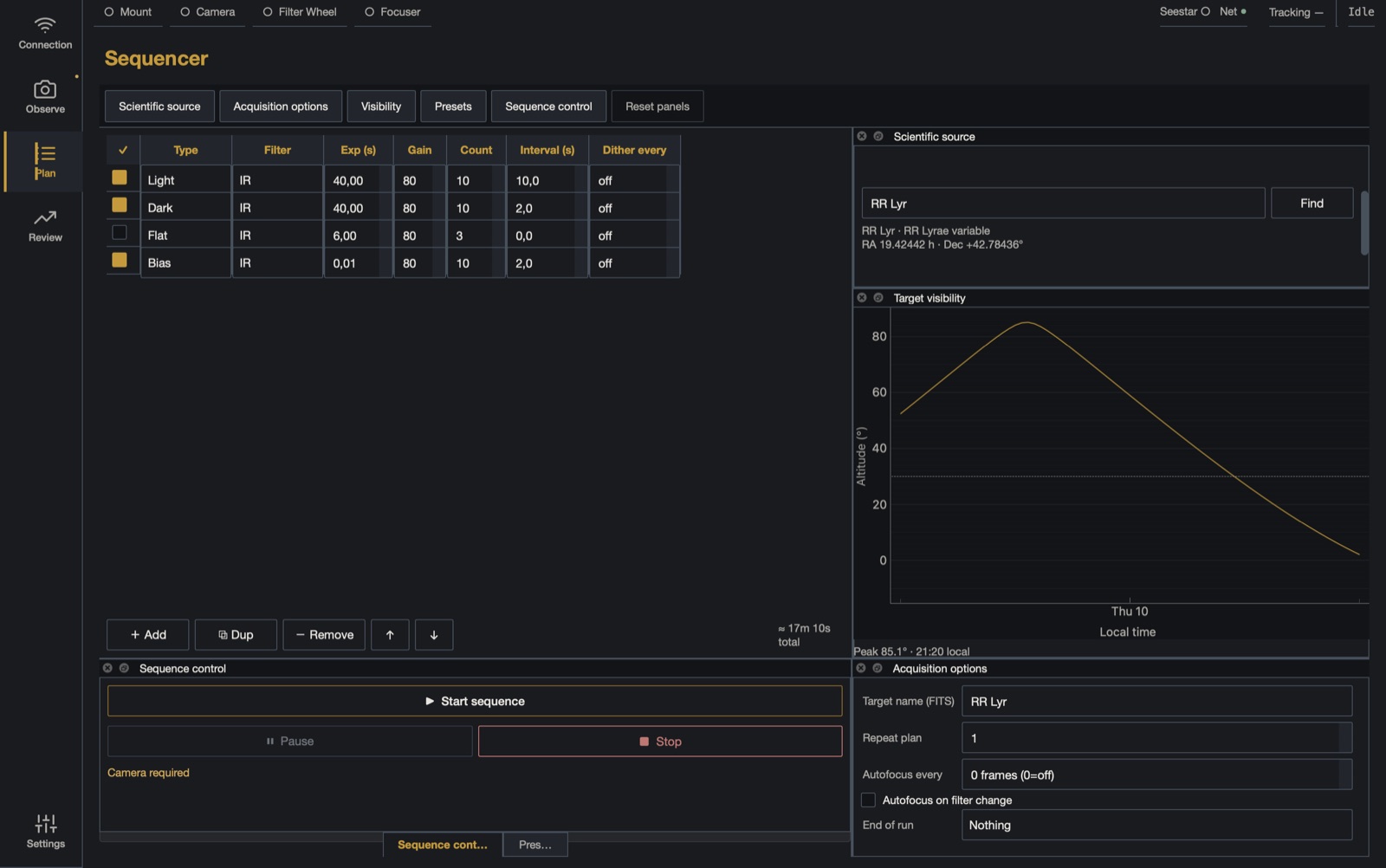Screen dimensions: 1386x868
Task: Open the Connection sidebar page
Action: [x=45, y=33]
